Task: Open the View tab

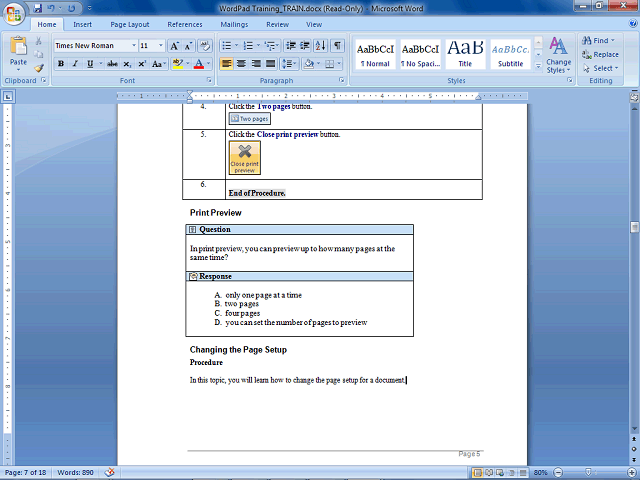Action: tap(314, 24)
